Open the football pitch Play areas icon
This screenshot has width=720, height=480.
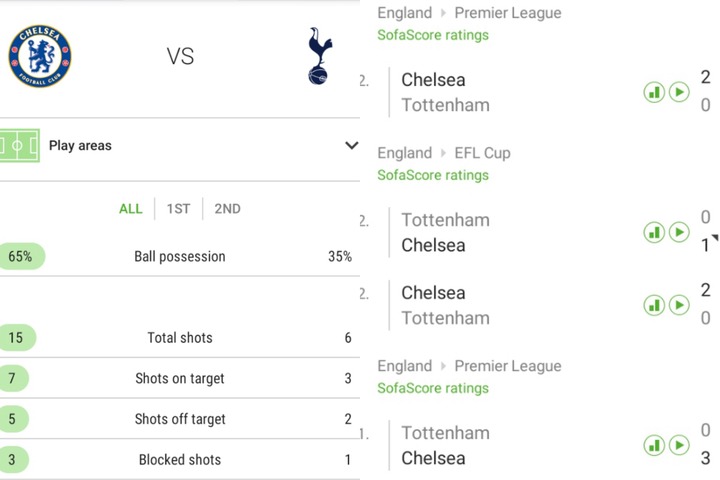[x=19, y=146]
